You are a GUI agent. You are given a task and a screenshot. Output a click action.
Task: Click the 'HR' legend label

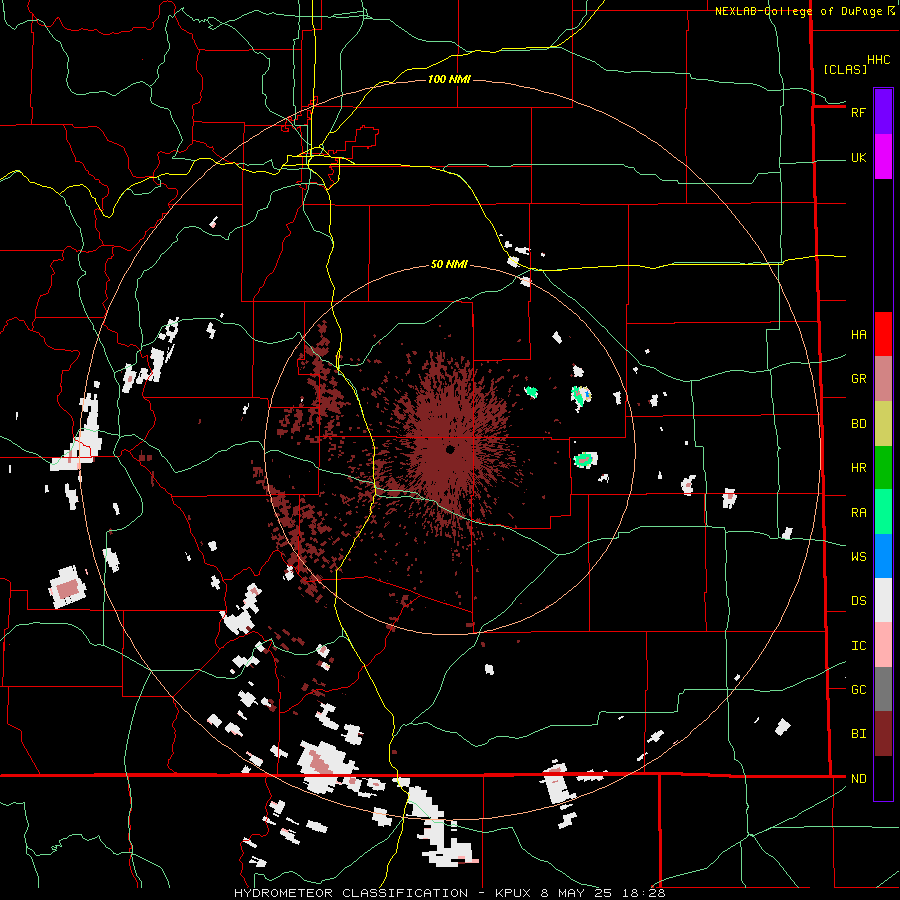coord(858,468)
